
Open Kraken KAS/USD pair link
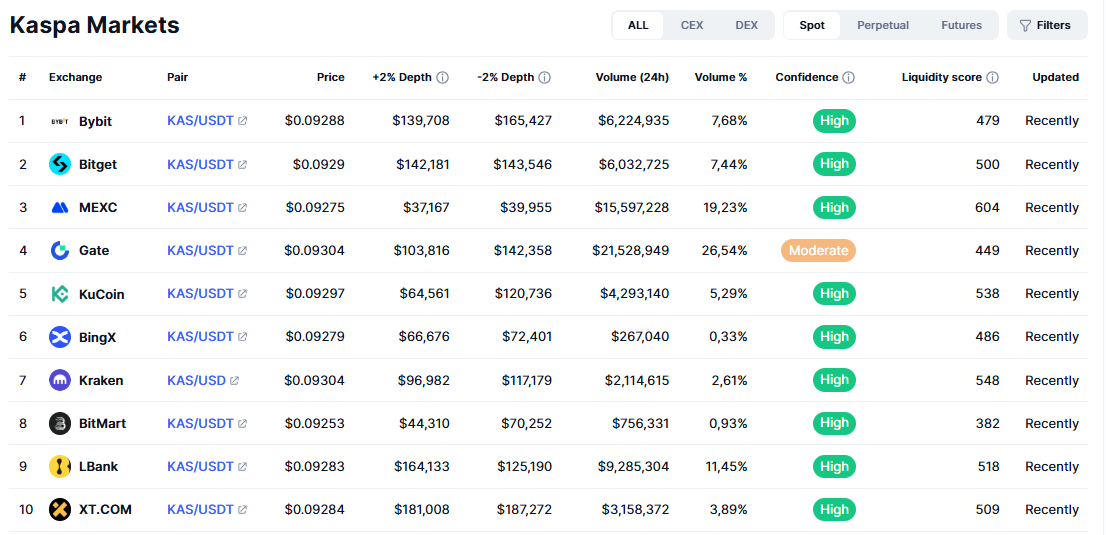coord(196,380)
